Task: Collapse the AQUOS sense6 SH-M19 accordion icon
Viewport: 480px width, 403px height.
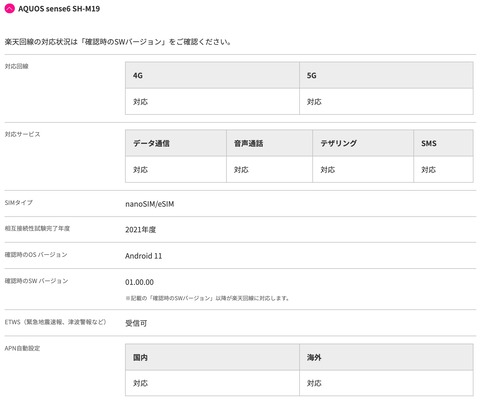Action: [x=9, y=8]
